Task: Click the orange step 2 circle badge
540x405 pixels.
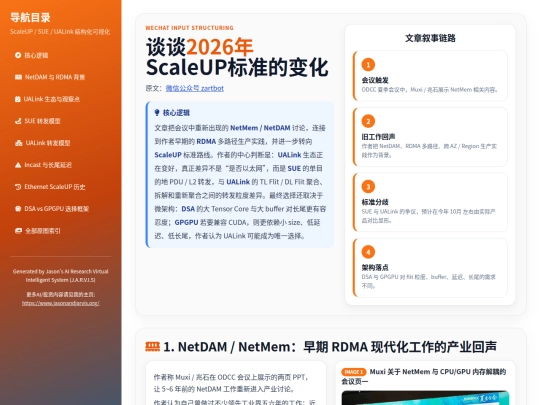Action: coord(368,121)
